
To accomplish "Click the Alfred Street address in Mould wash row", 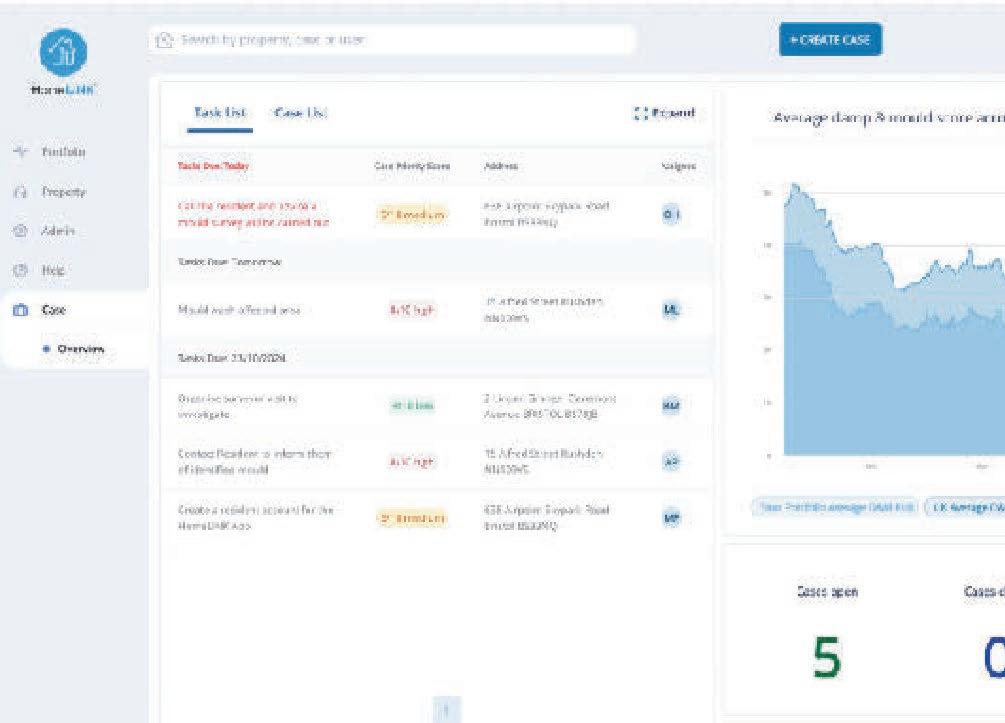I will tap(543, 309).
